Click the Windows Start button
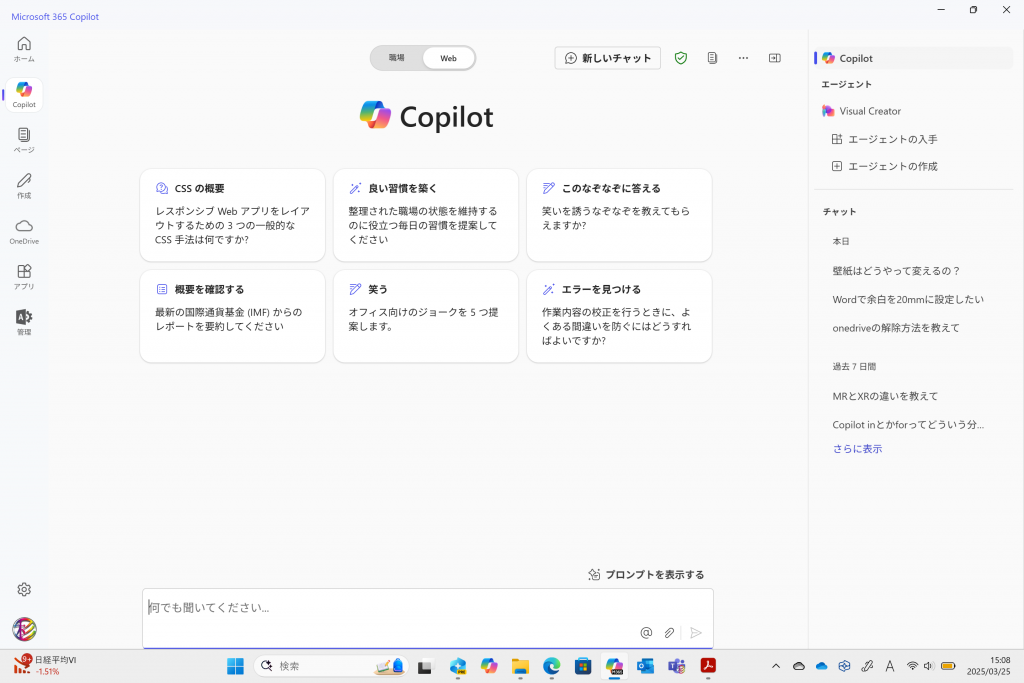 point(235,666)
